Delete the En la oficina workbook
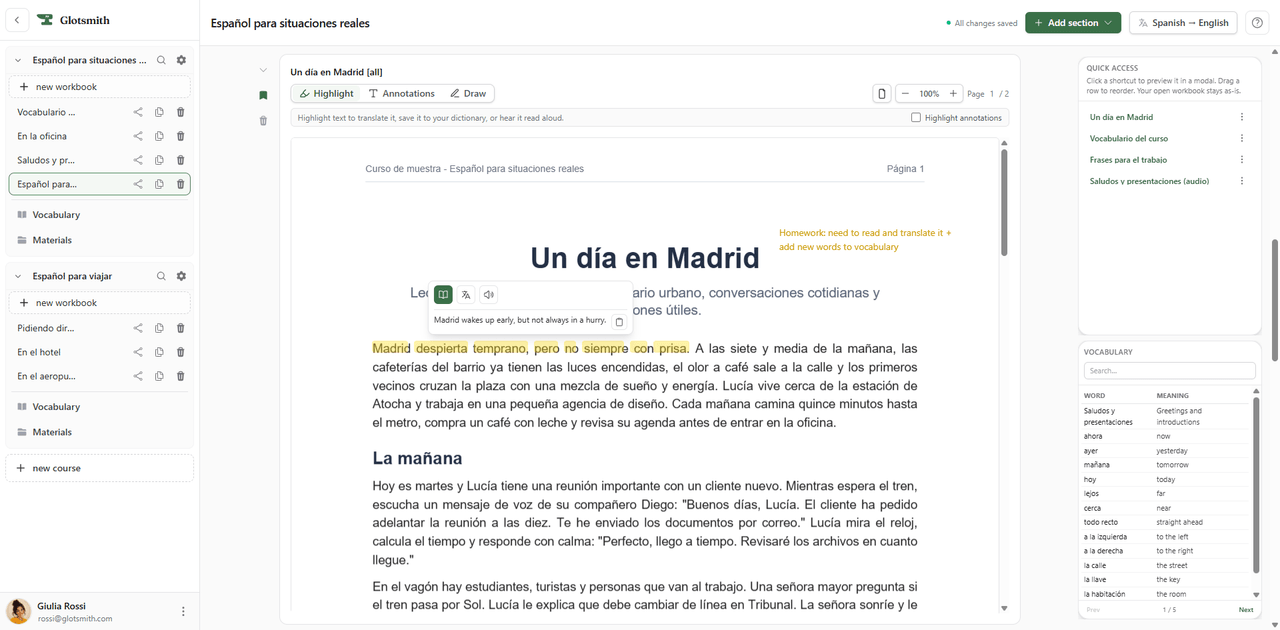The height and width of the screenshot is (630, 1280). [x=181, y=136]
